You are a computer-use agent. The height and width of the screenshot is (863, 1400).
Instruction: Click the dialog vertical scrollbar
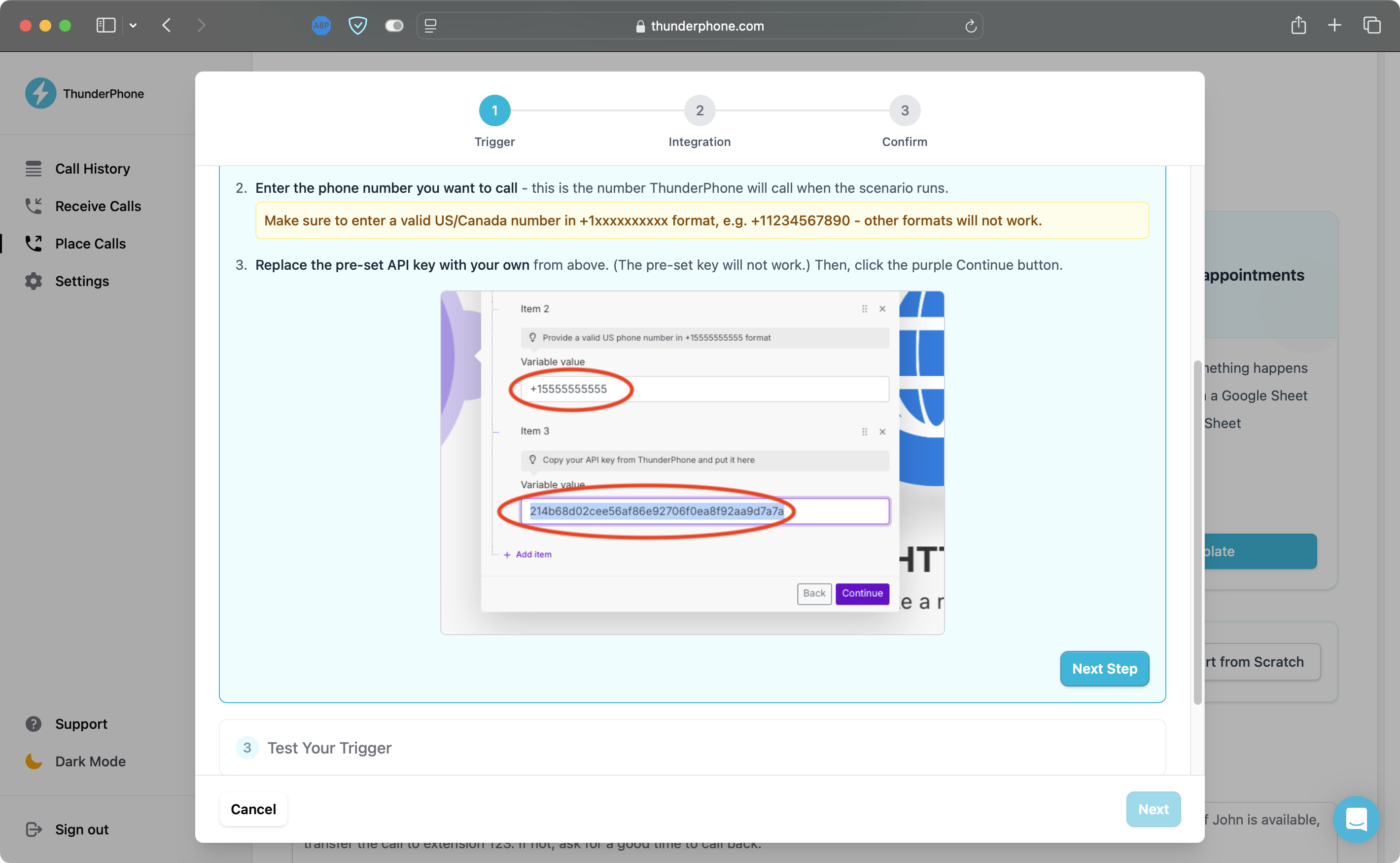[1197, 532]
